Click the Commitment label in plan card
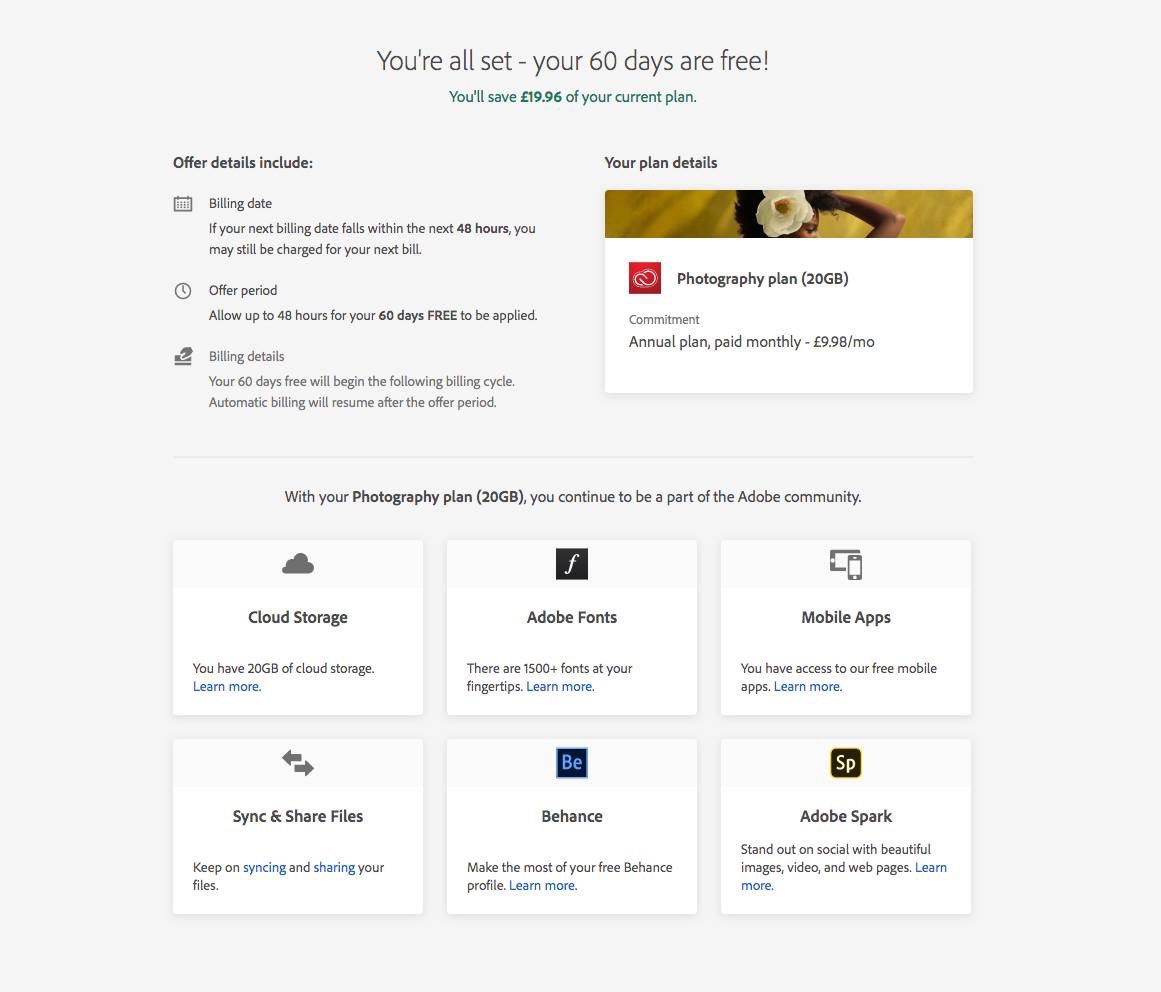The width and height of the screenshot is (1161, 992). tap(664, 320)
